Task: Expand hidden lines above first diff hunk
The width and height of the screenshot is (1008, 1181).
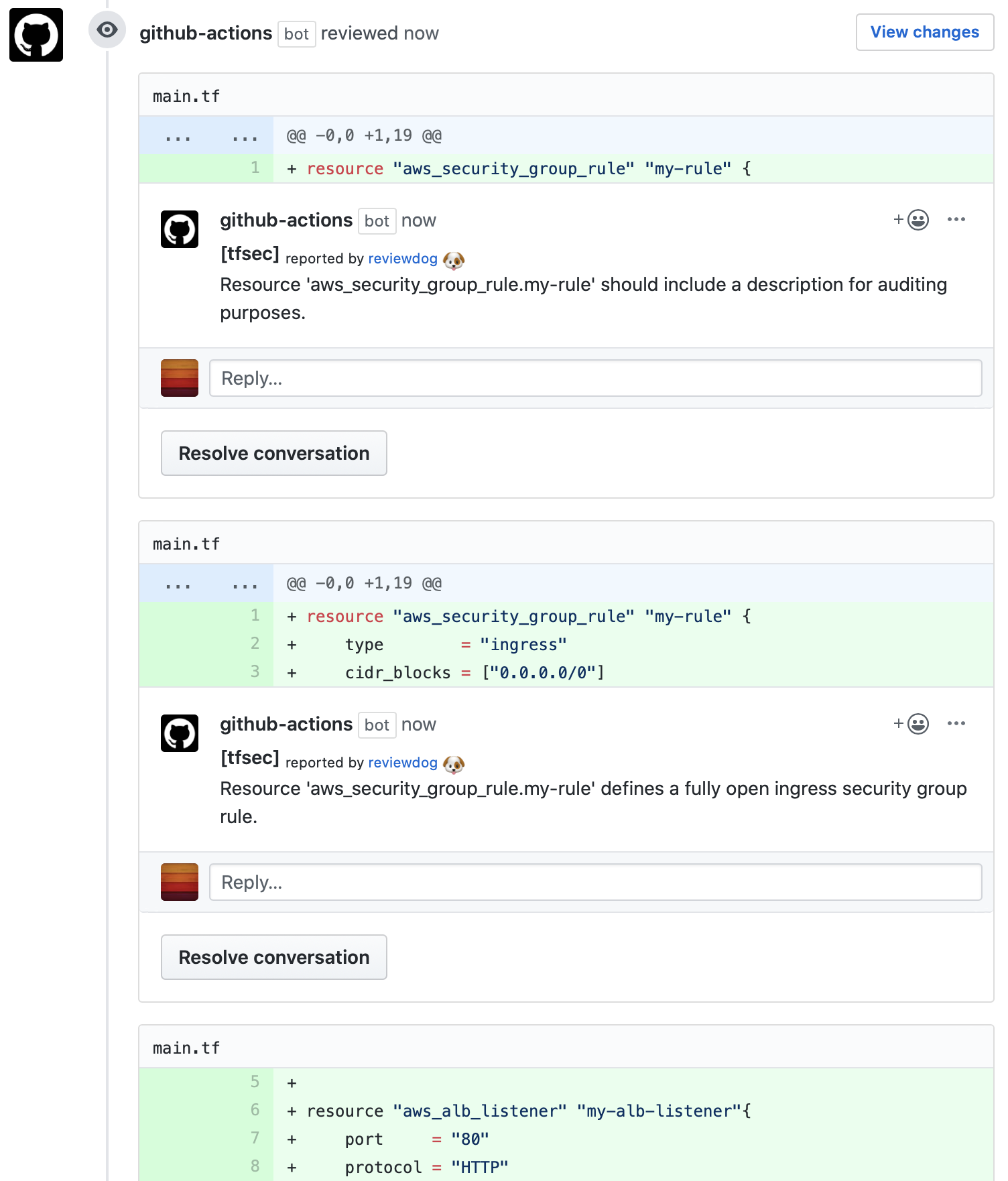Action: point(206,135)
